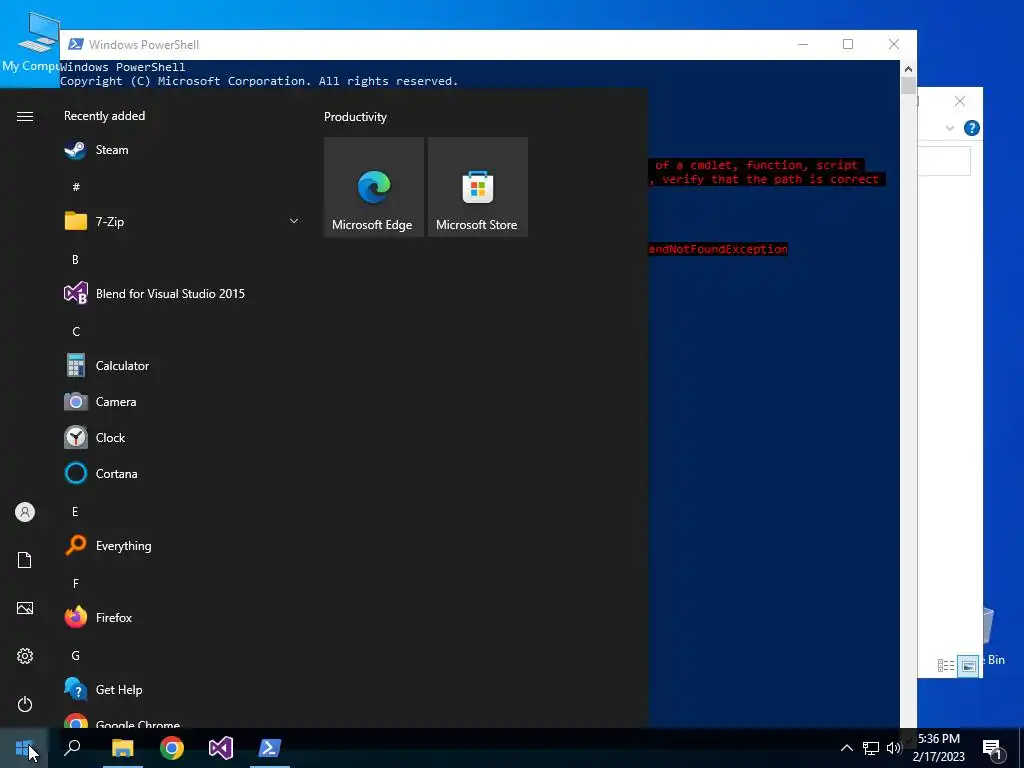1024x768 pixels.
Task: Switch to Chrome on the taskbar
Action: pos(172,748)
